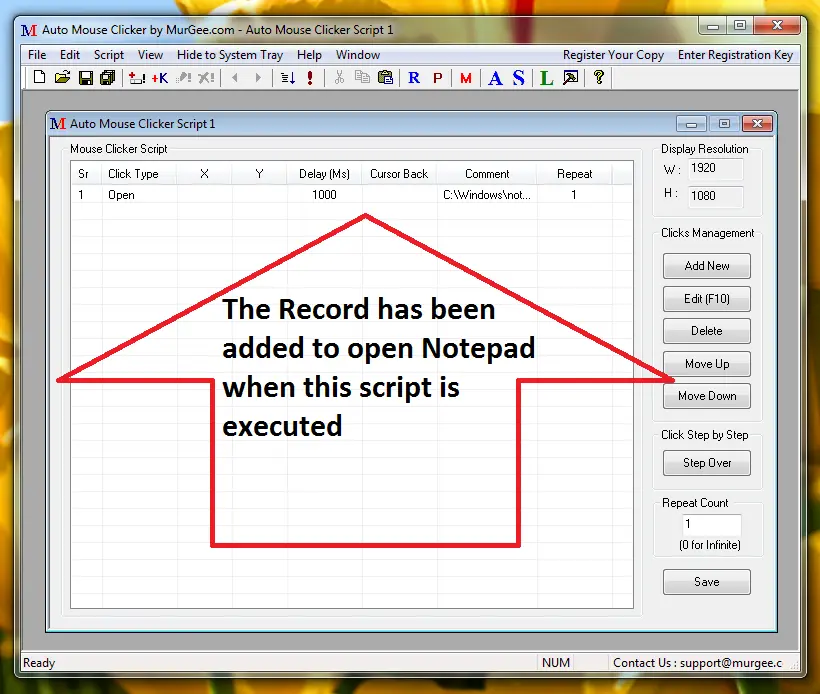Click the Repeat Count input field
This screenshot has height=694, width=820.
click(711, 525)
